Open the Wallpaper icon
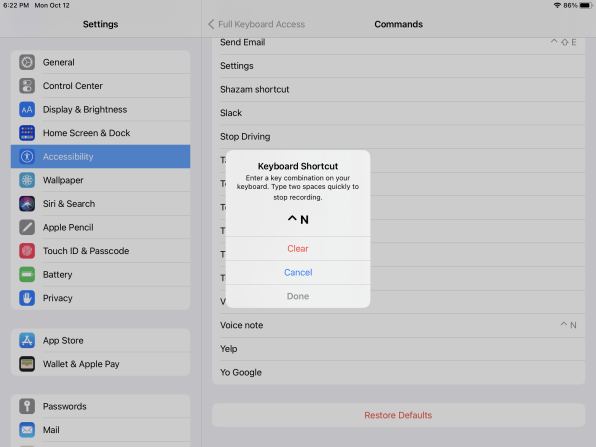596x447 pixels. point(27,180)
